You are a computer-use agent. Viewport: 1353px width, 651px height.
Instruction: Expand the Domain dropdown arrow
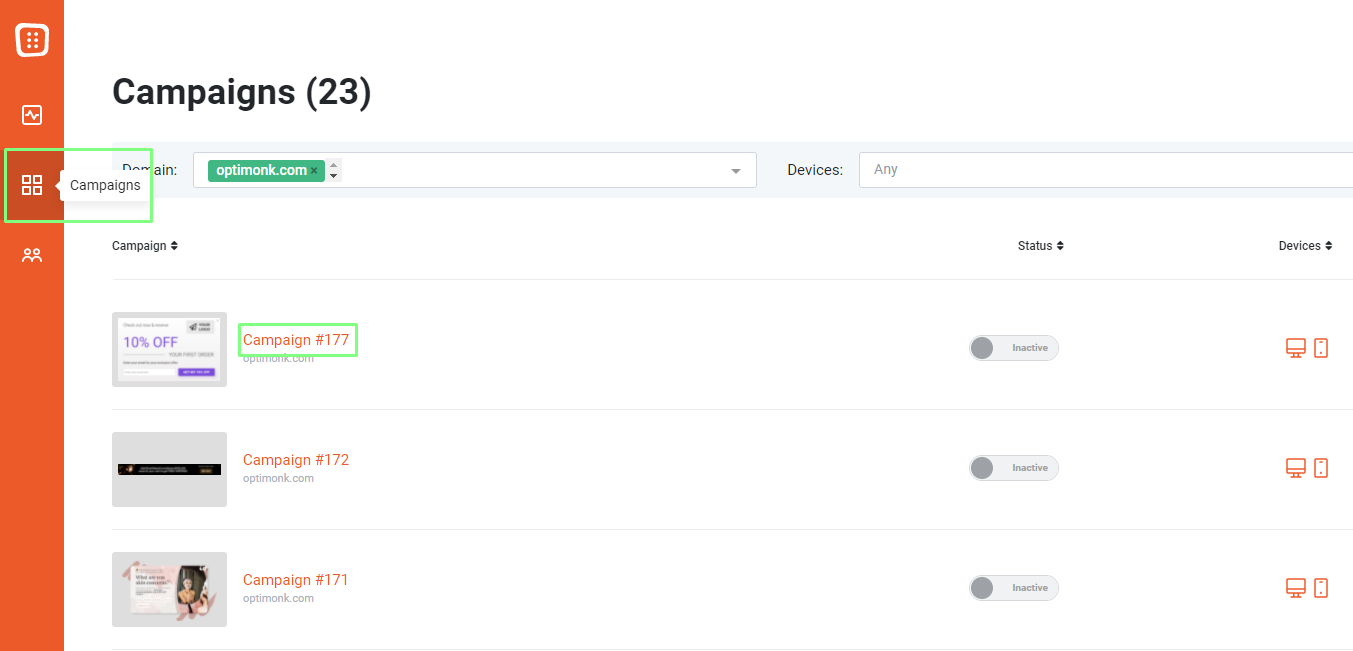tap(736, 171)
